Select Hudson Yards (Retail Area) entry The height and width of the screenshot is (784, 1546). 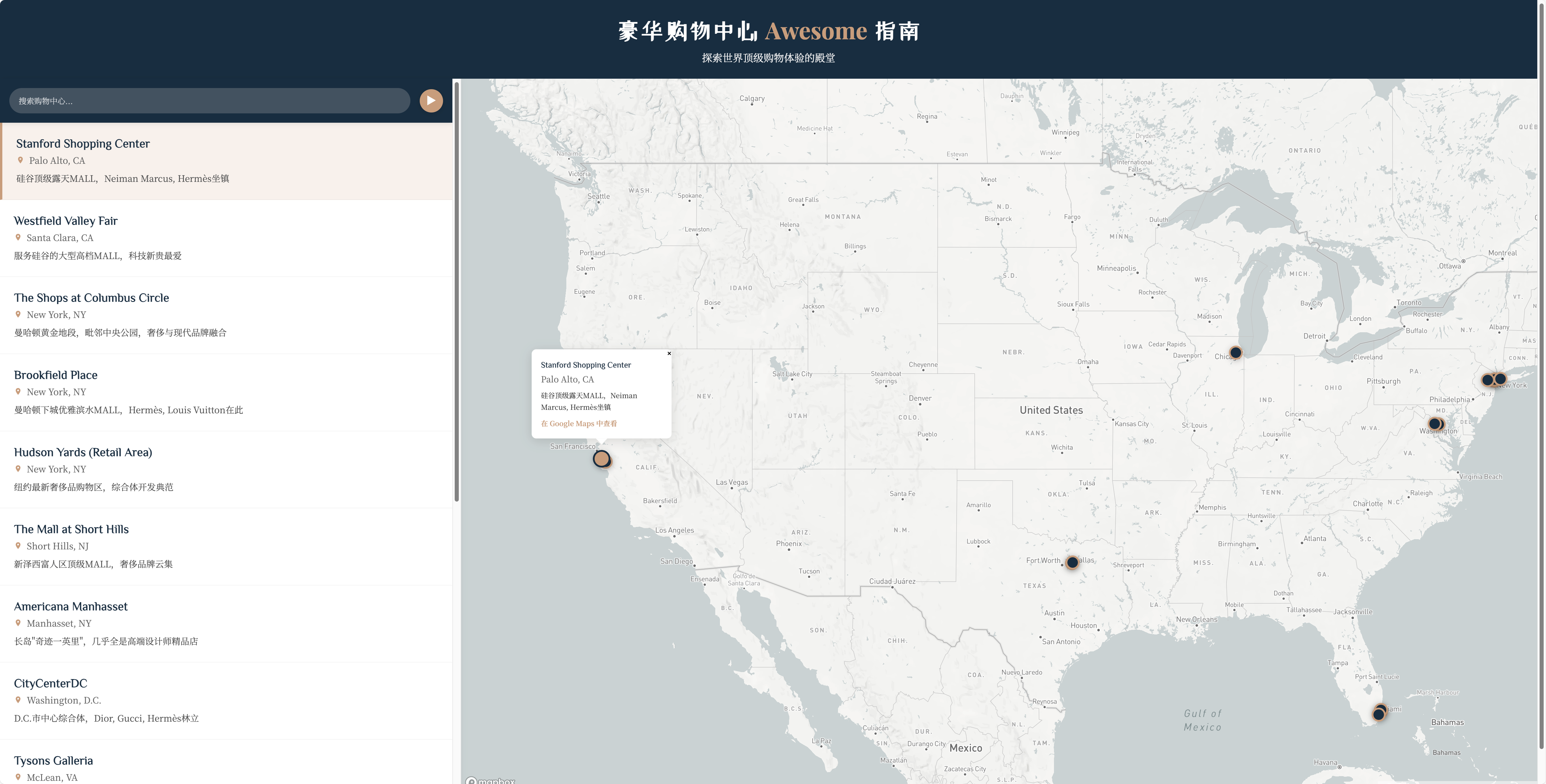click(226, 470)
